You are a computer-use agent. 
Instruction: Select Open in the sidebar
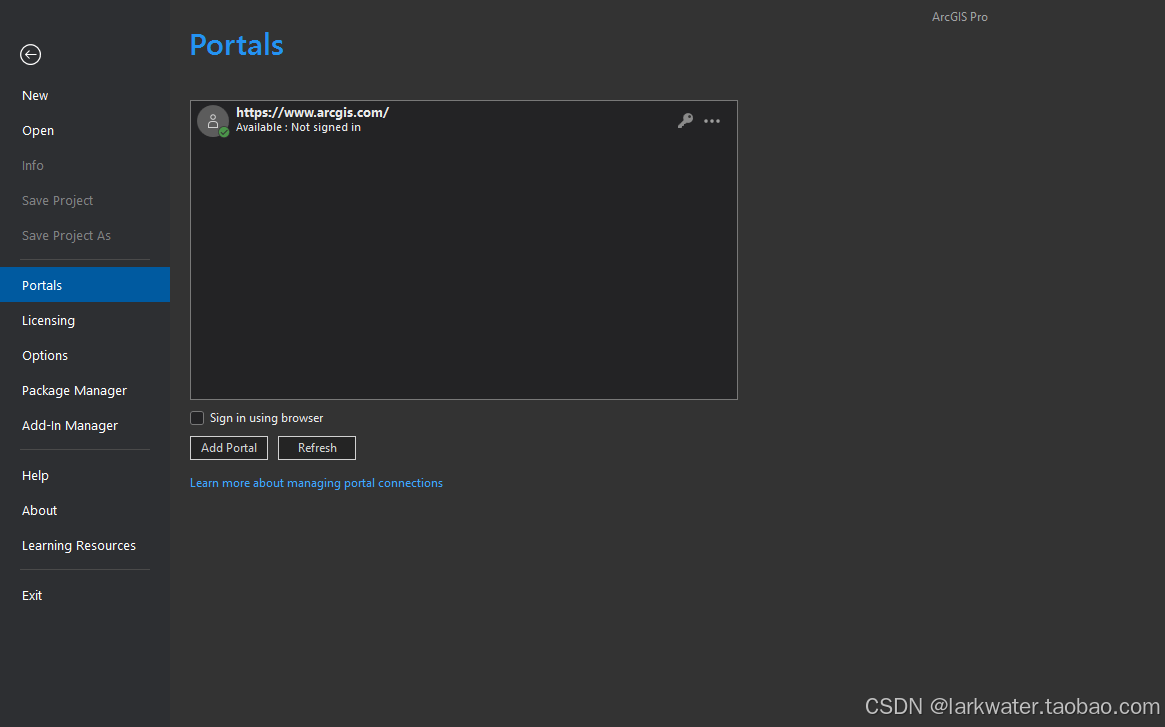click(x=85, y=130)
